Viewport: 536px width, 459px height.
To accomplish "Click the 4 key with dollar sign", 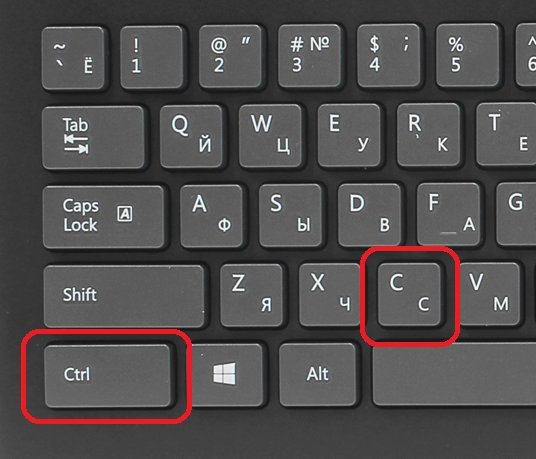I will 389,55.
